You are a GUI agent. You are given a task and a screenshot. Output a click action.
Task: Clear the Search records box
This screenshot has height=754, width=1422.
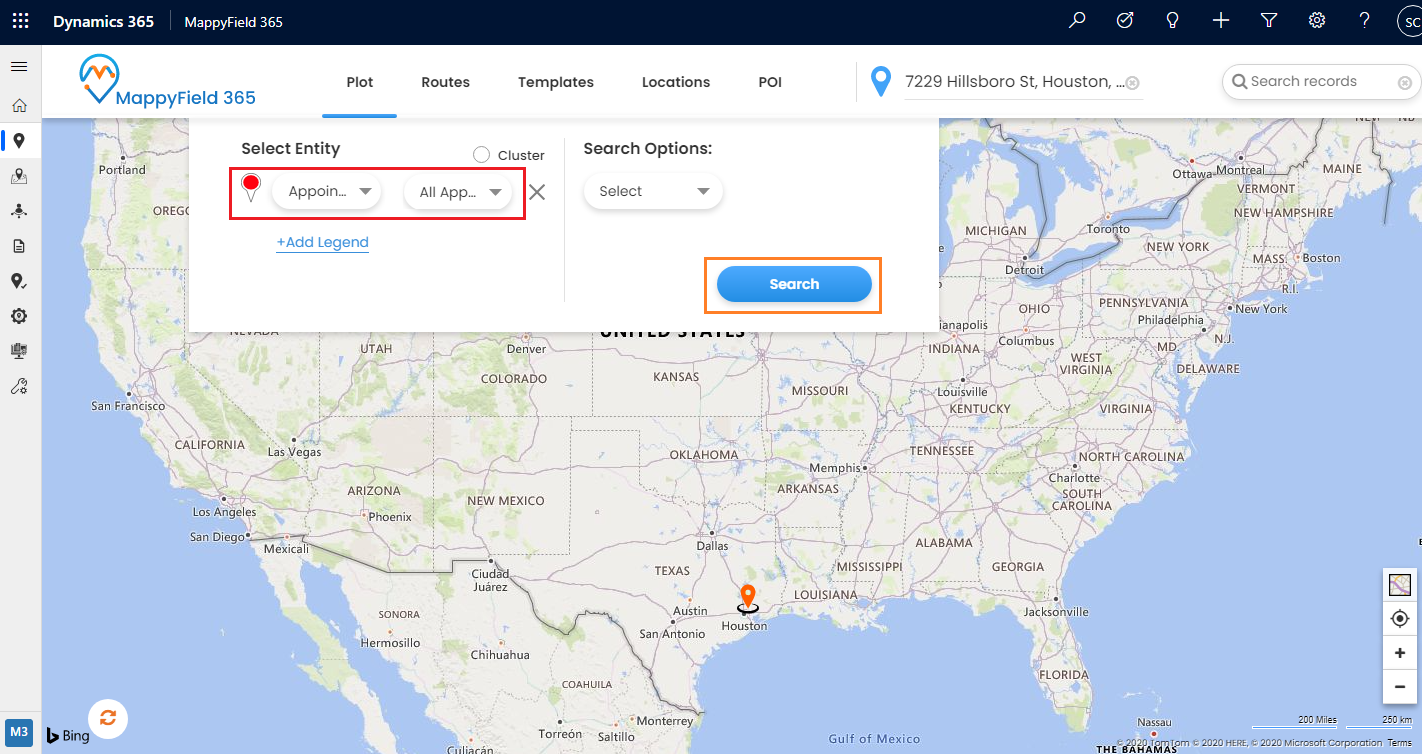(1405, 83)
